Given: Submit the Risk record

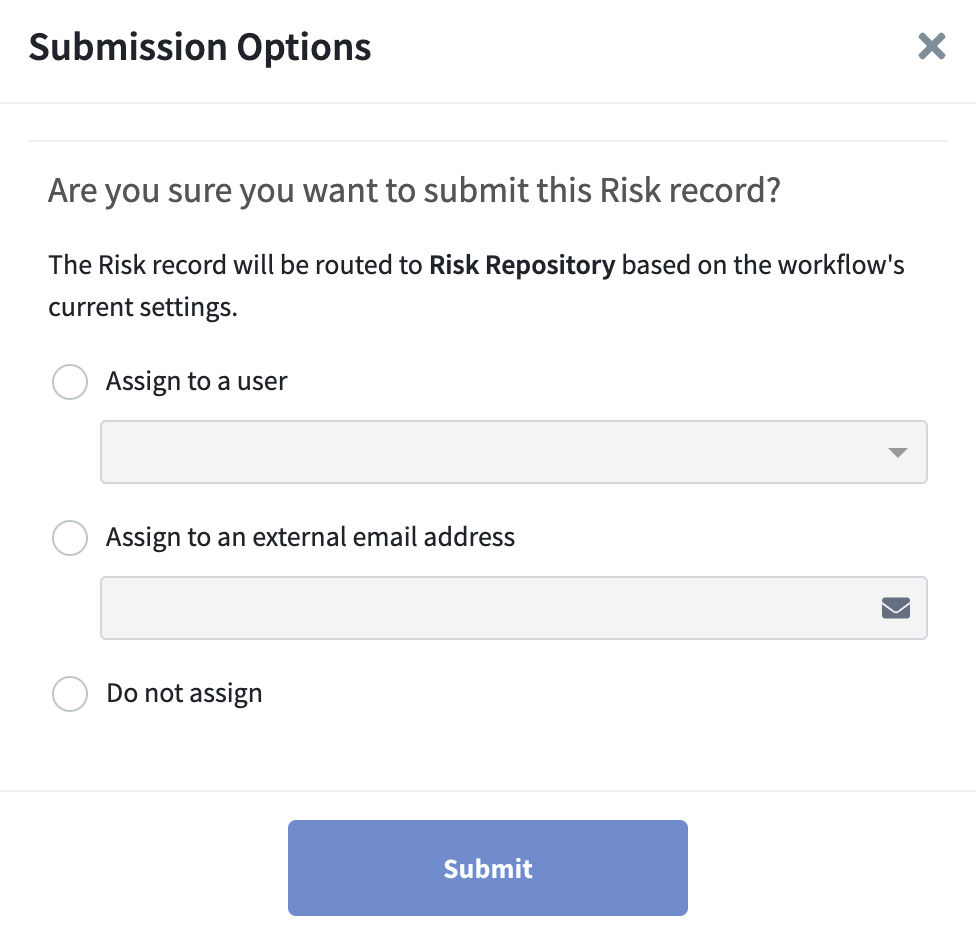Looking at the screenshot, I should [487, 868].
